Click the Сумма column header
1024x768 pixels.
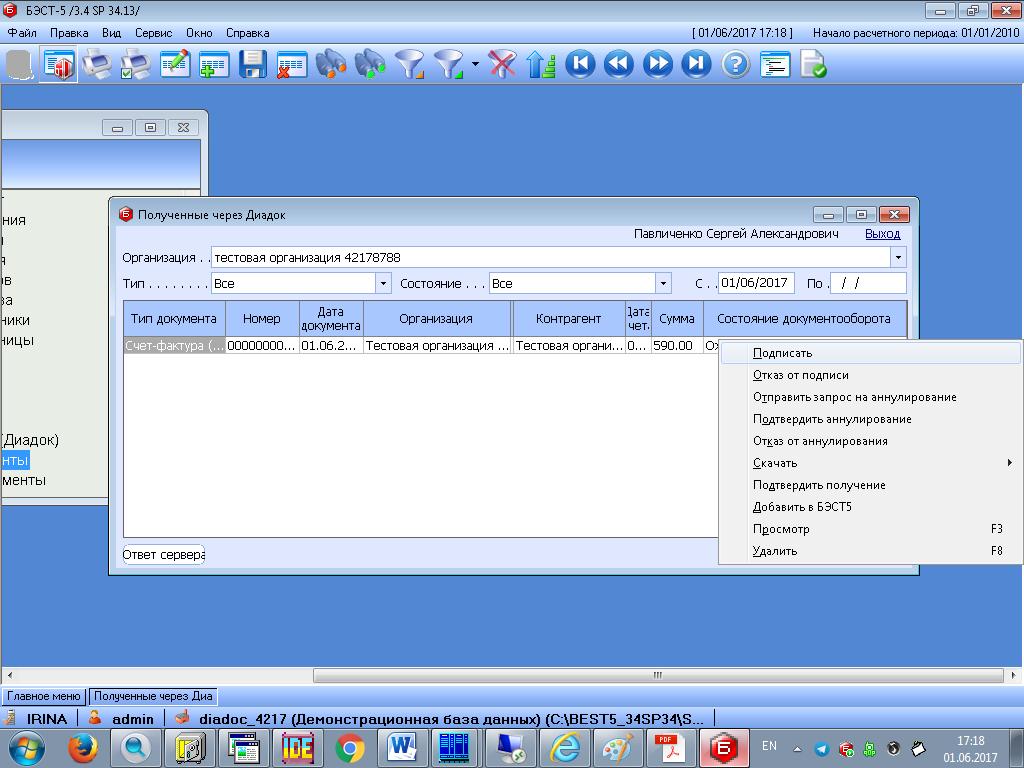677,319
